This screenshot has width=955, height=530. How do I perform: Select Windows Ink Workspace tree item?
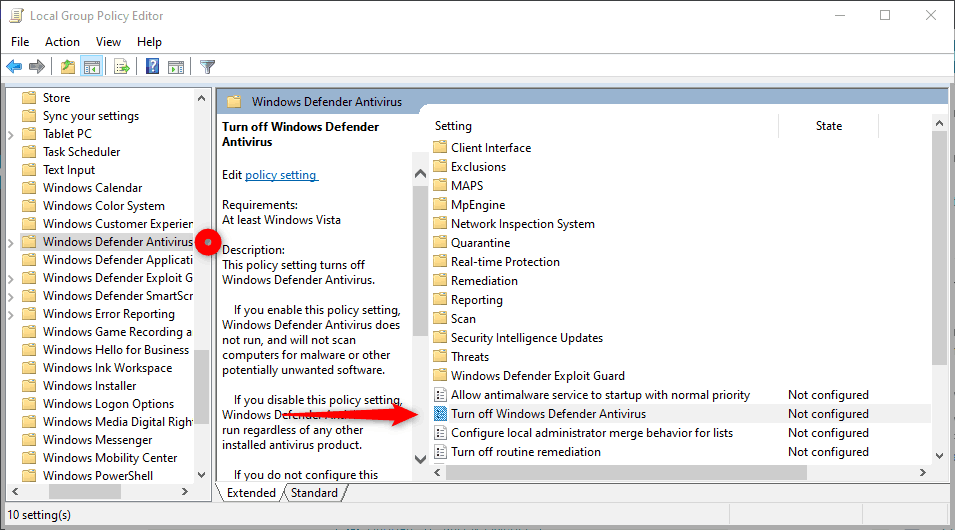[107, 368]
